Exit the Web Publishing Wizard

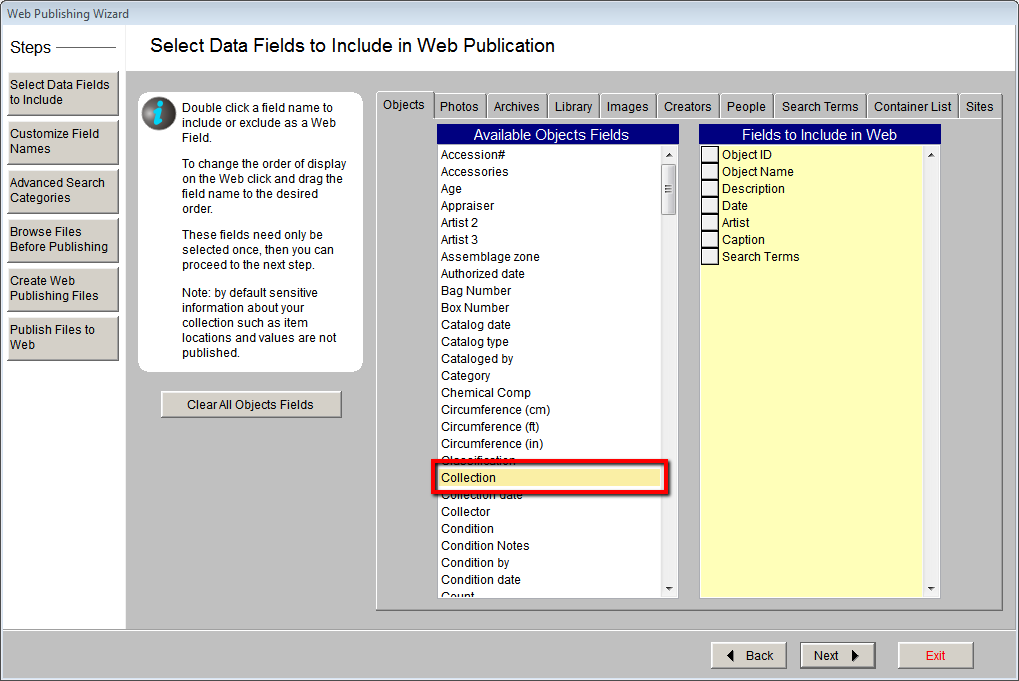pyautogui.click(x=935, y=656)
